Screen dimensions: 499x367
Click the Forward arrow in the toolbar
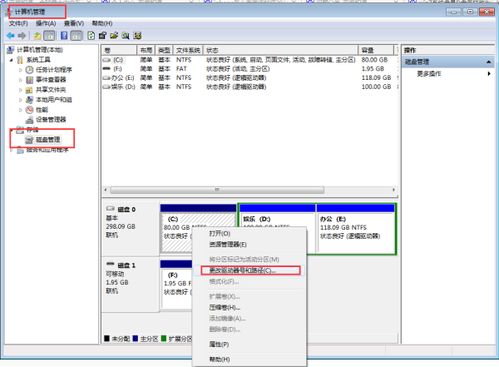click(22, 36)
